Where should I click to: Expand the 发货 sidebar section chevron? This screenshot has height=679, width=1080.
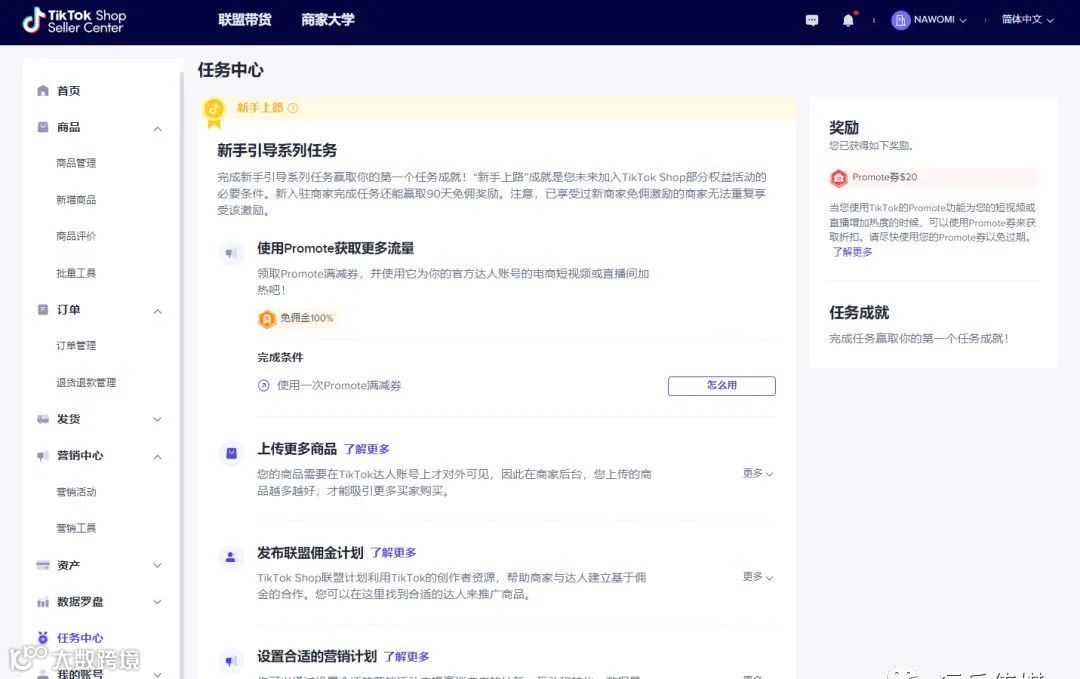(x=158, y=419)
